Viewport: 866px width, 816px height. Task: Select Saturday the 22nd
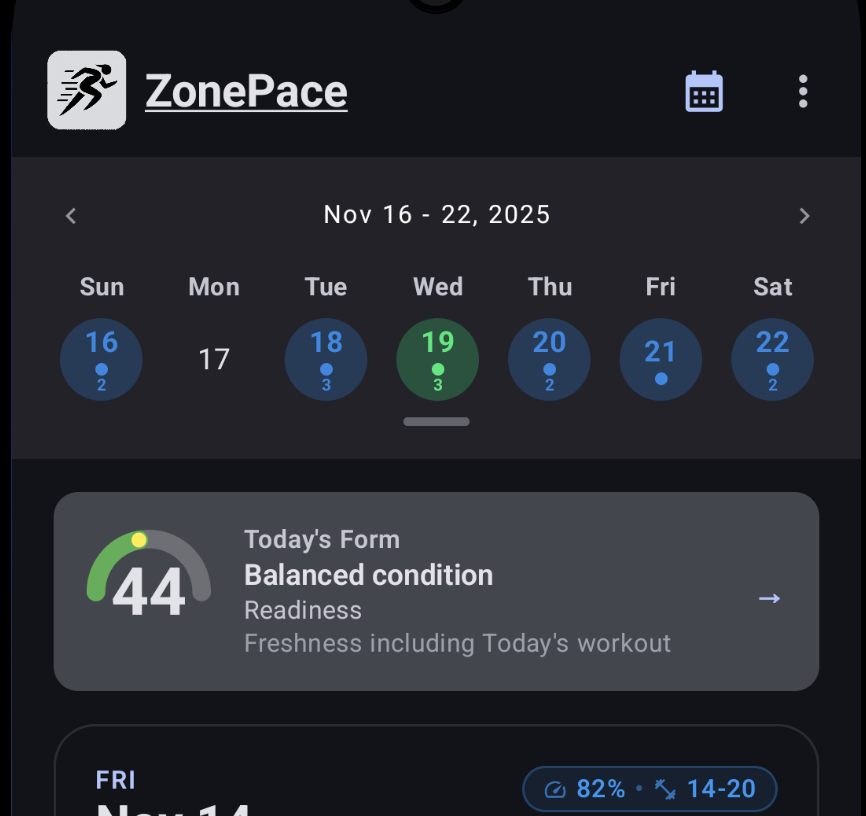click(x=773, y=359)
